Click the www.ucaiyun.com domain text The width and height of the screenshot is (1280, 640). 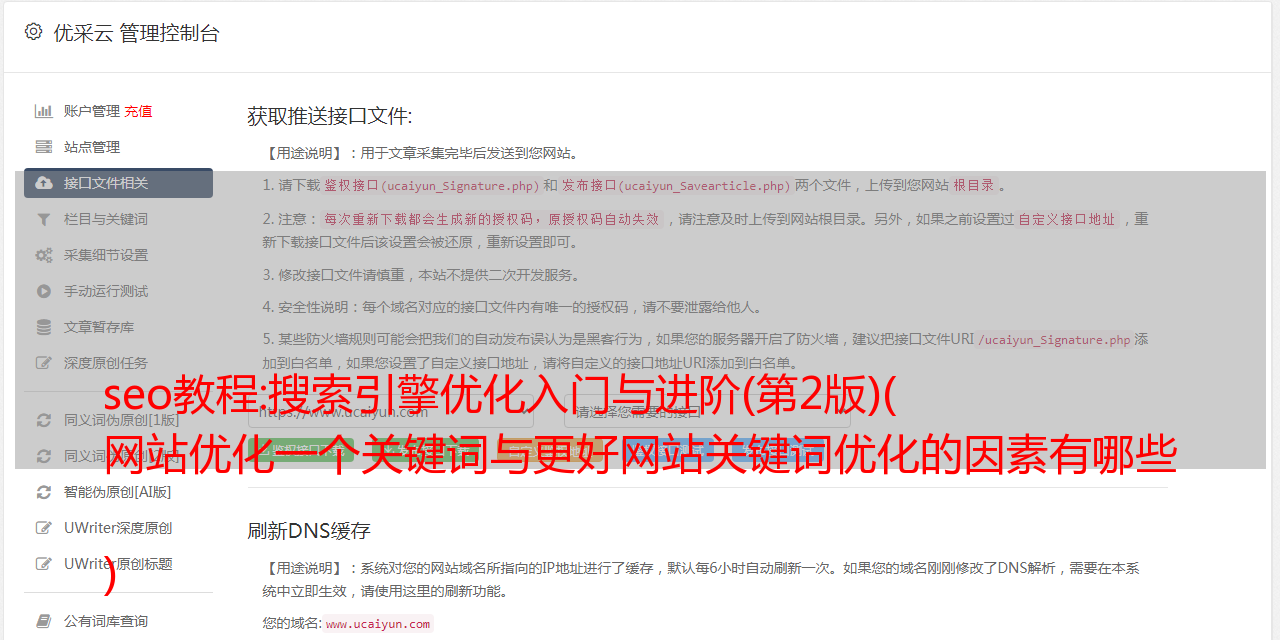378,624
